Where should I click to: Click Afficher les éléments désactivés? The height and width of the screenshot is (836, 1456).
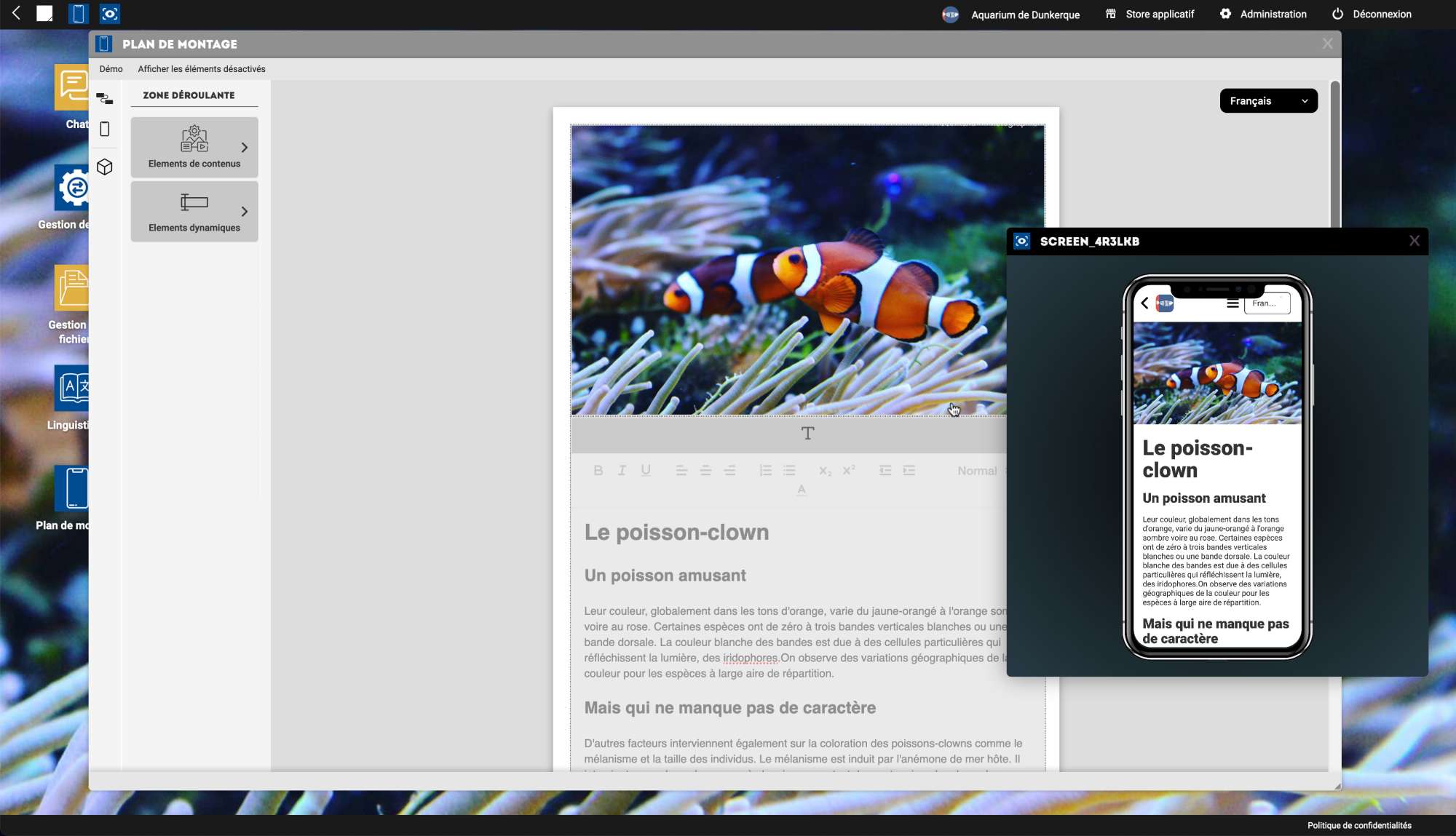point(202,69)
